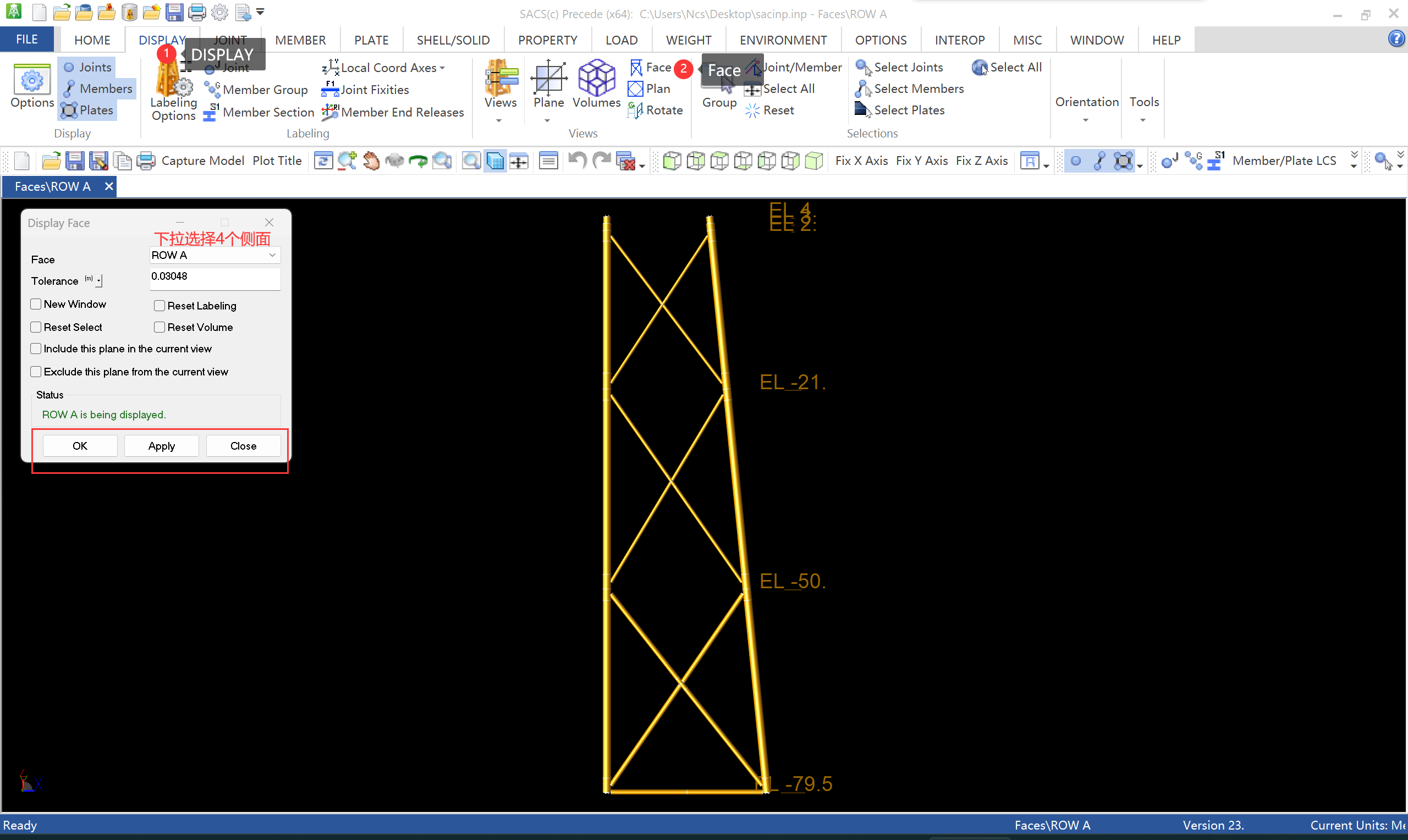
Task: Enable the New Window checkbox
Action: click(x=36, y=304)
